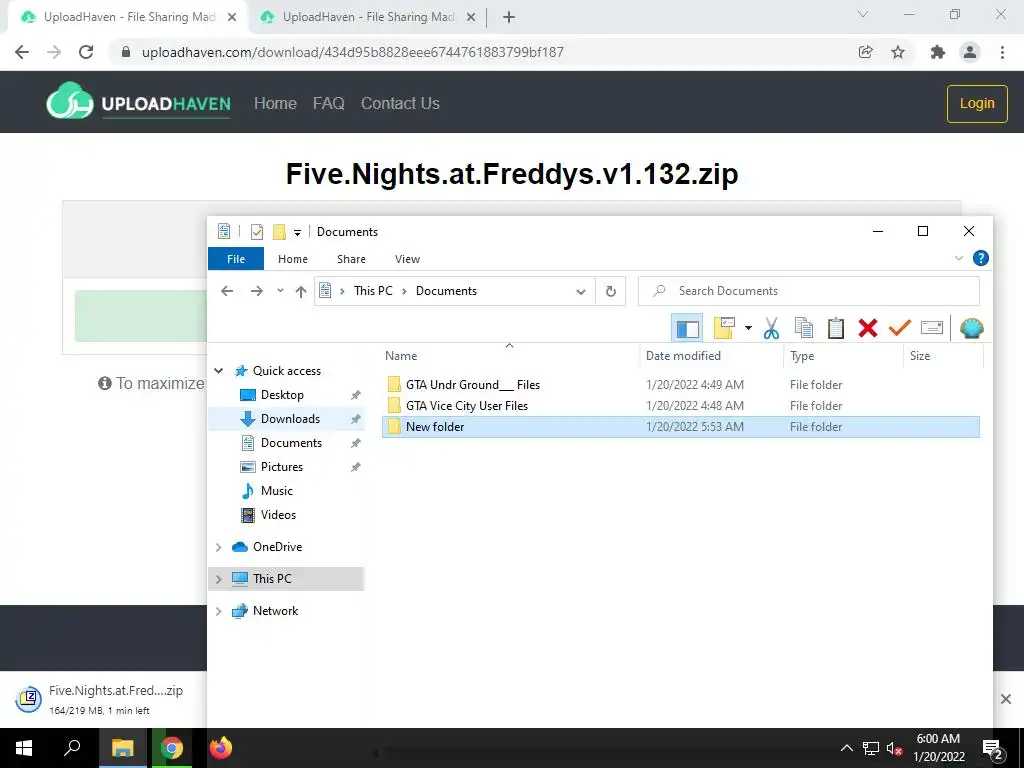Open the View ribbon tab

click(x=408, y=259)
